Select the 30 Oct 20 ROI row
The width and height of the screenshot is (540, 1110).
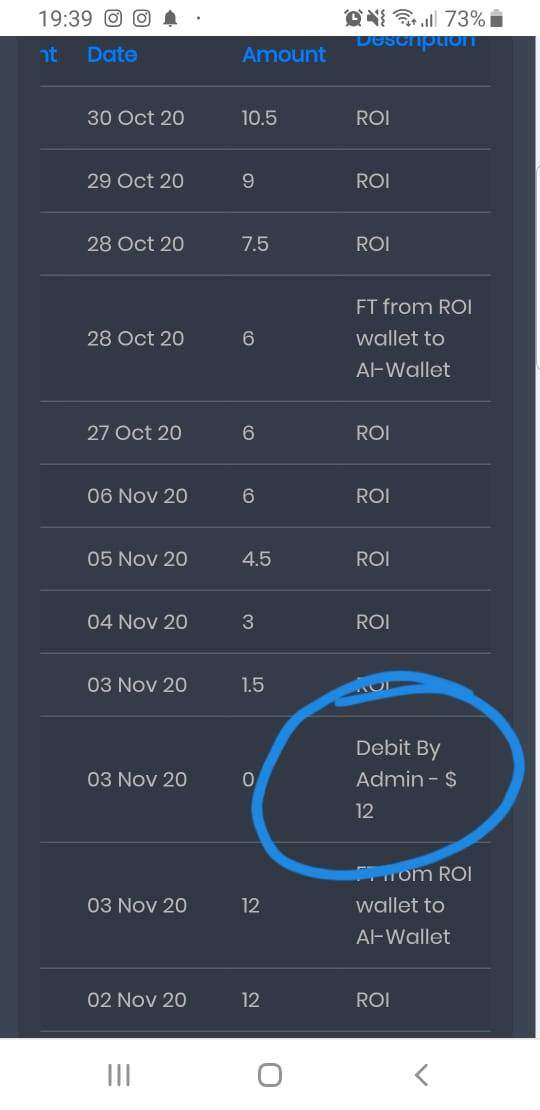click(x=265, y=118)
